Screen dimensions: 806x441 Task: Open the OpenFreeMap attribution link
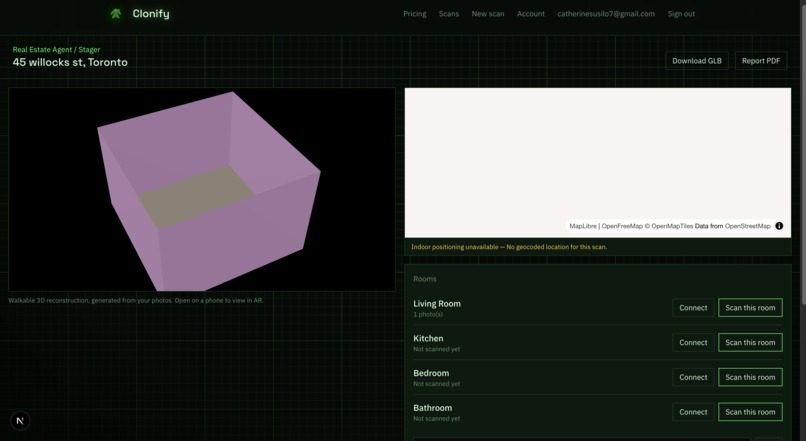(622, 226)
